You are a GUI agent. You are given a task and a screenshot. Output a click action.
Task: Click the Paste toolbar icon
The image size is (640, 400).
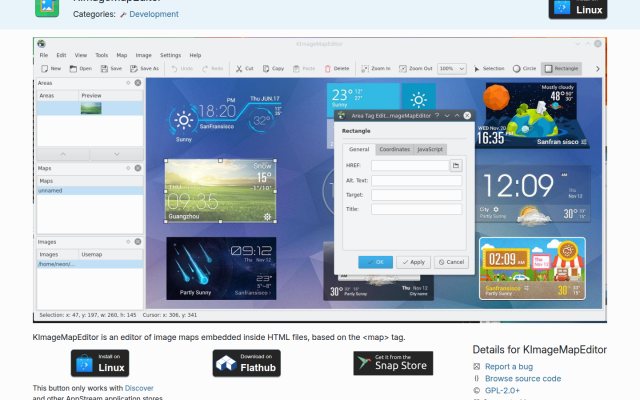point(296,69)
